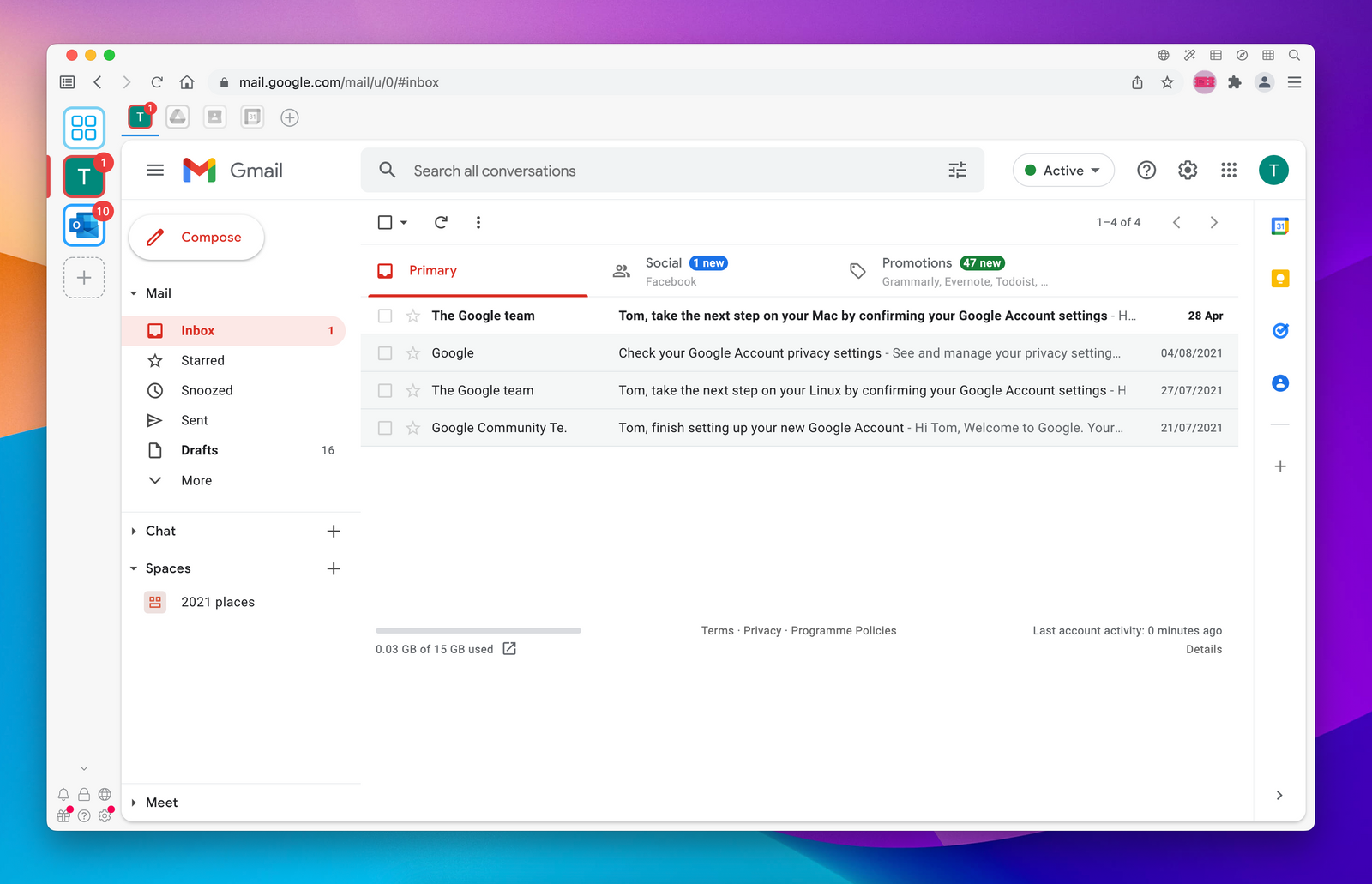1372x884 pixels.
Task: Start a new chat with plus
Action: click(x=334, y=532)
